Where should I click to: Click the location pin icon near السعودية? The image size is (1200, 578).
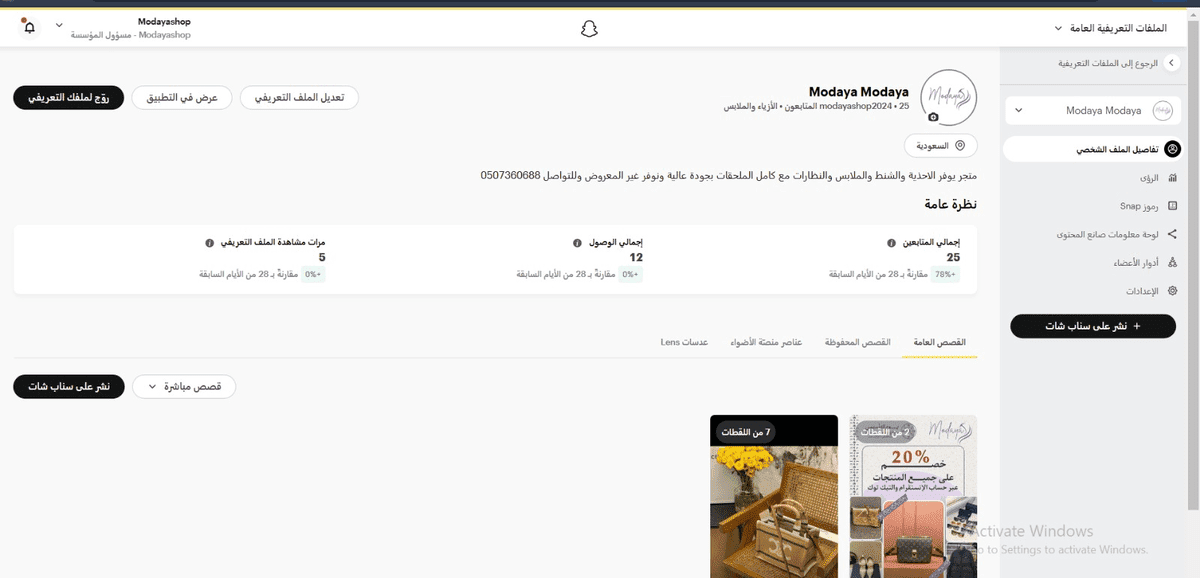pos(960,146)
